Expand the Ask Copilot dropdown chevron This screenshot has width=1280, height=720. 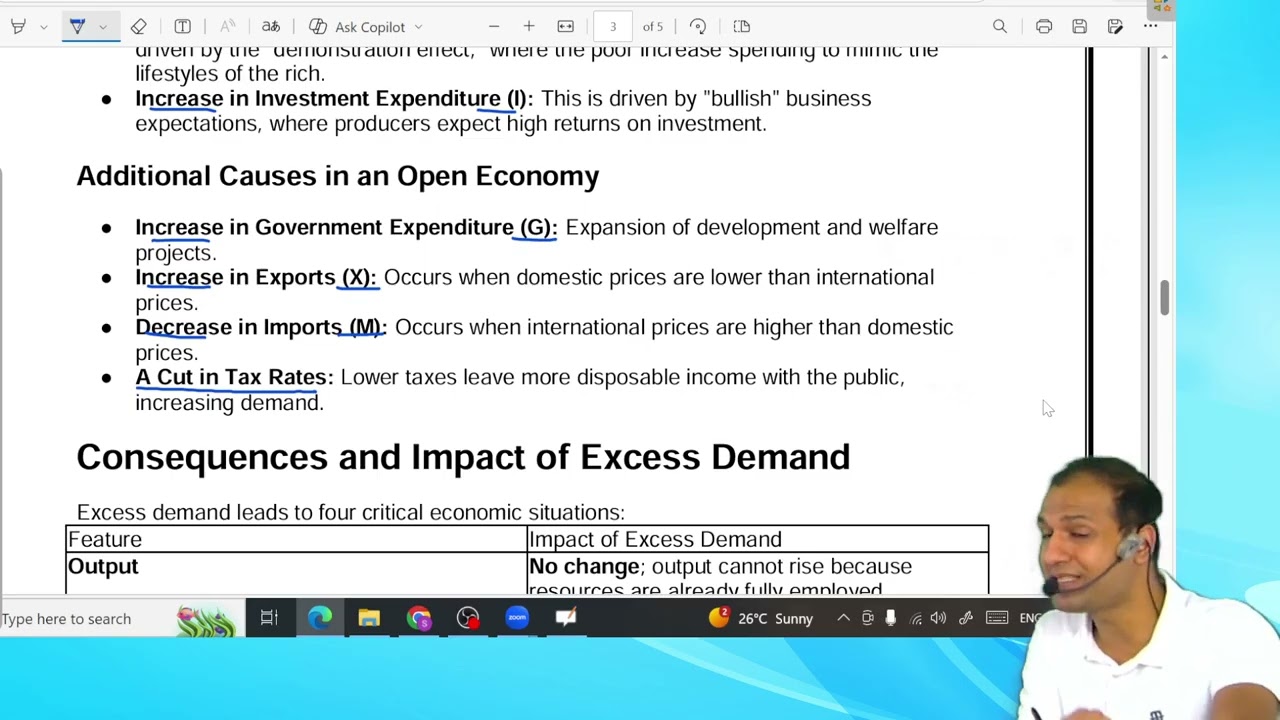pyautogui.click(x=418, y=27)
